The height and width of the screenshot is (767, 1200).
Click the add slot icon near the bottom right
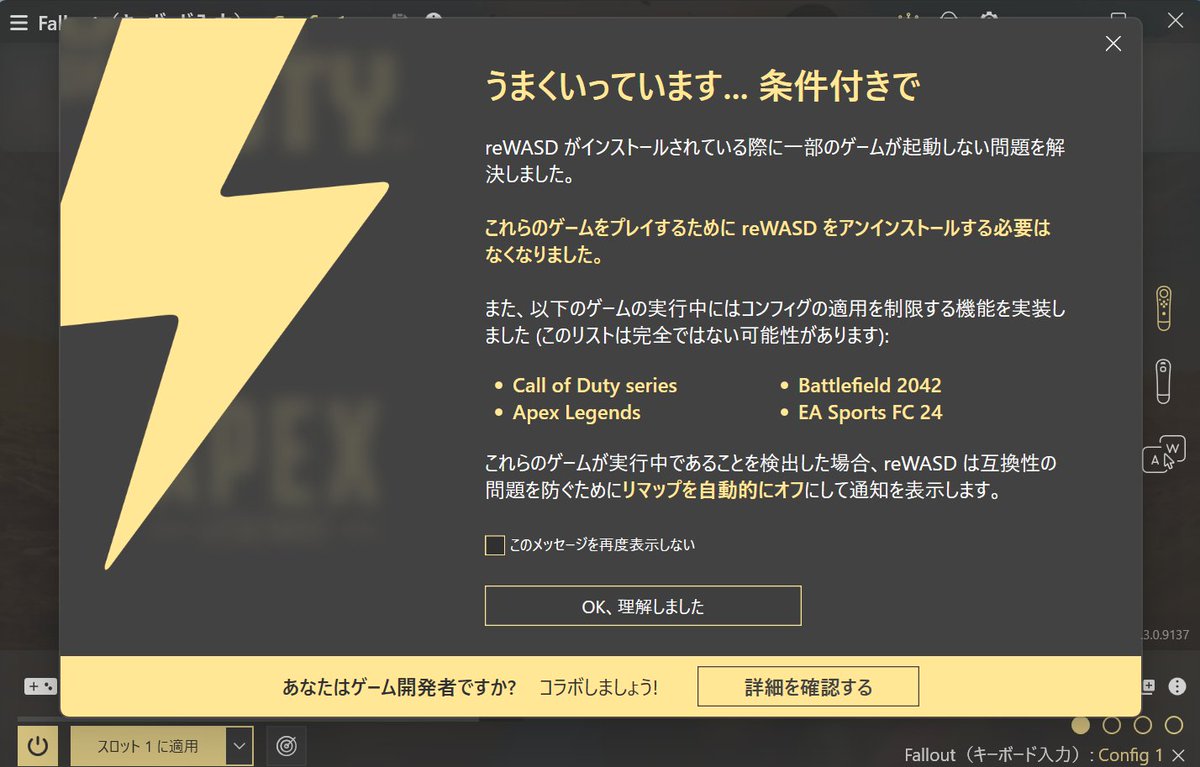click(1150, 686)
